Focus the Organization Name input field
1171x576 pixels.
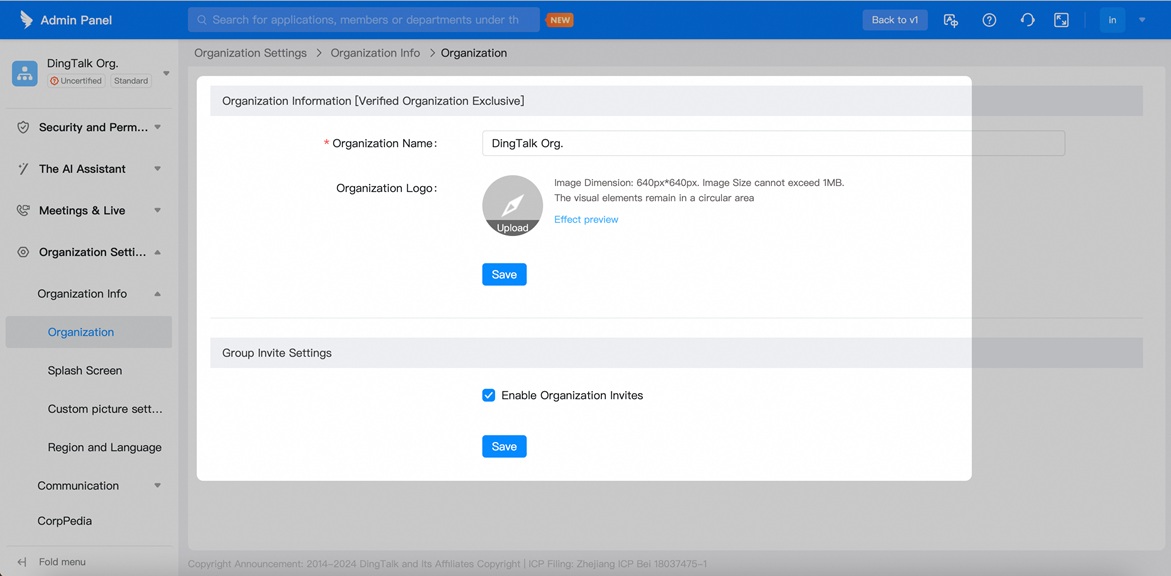tap(774, 143)
